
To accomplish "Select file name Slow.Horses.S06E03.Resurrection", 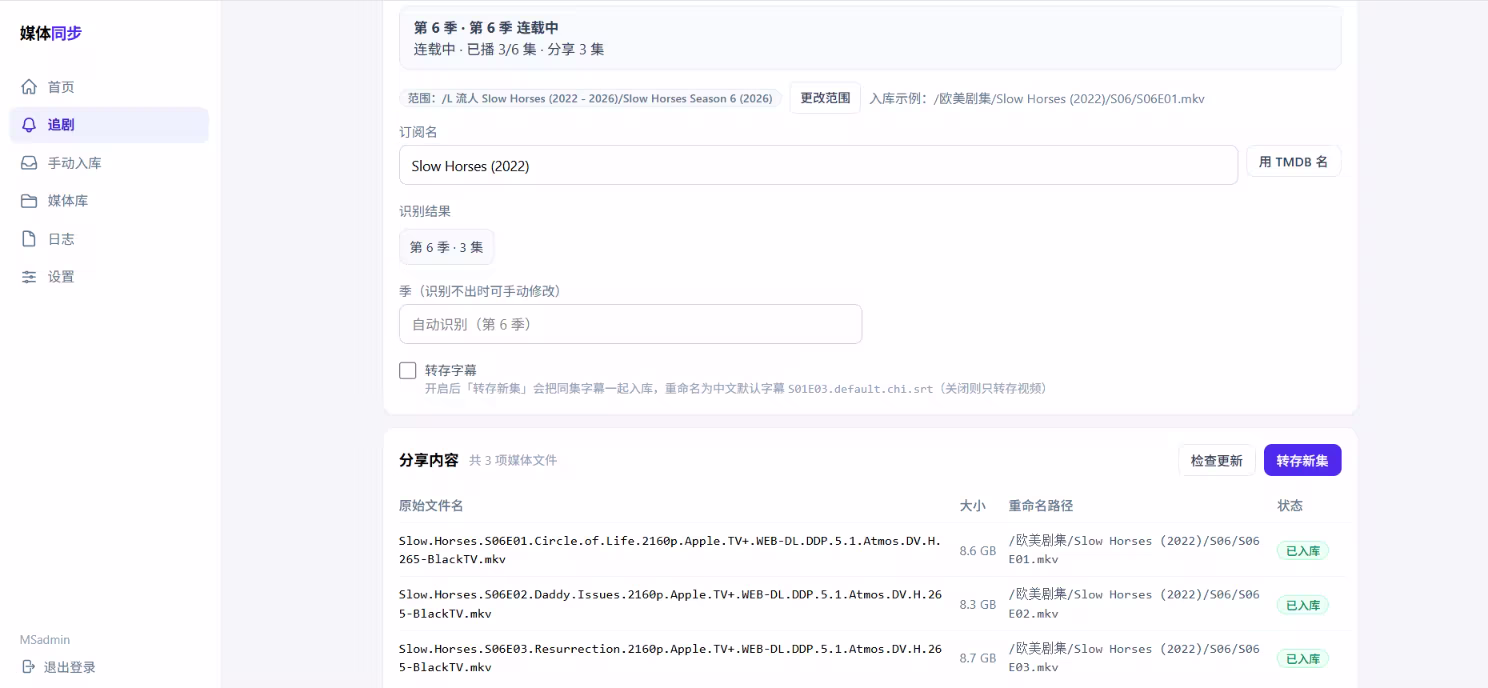I will click(x=670, y=658).
